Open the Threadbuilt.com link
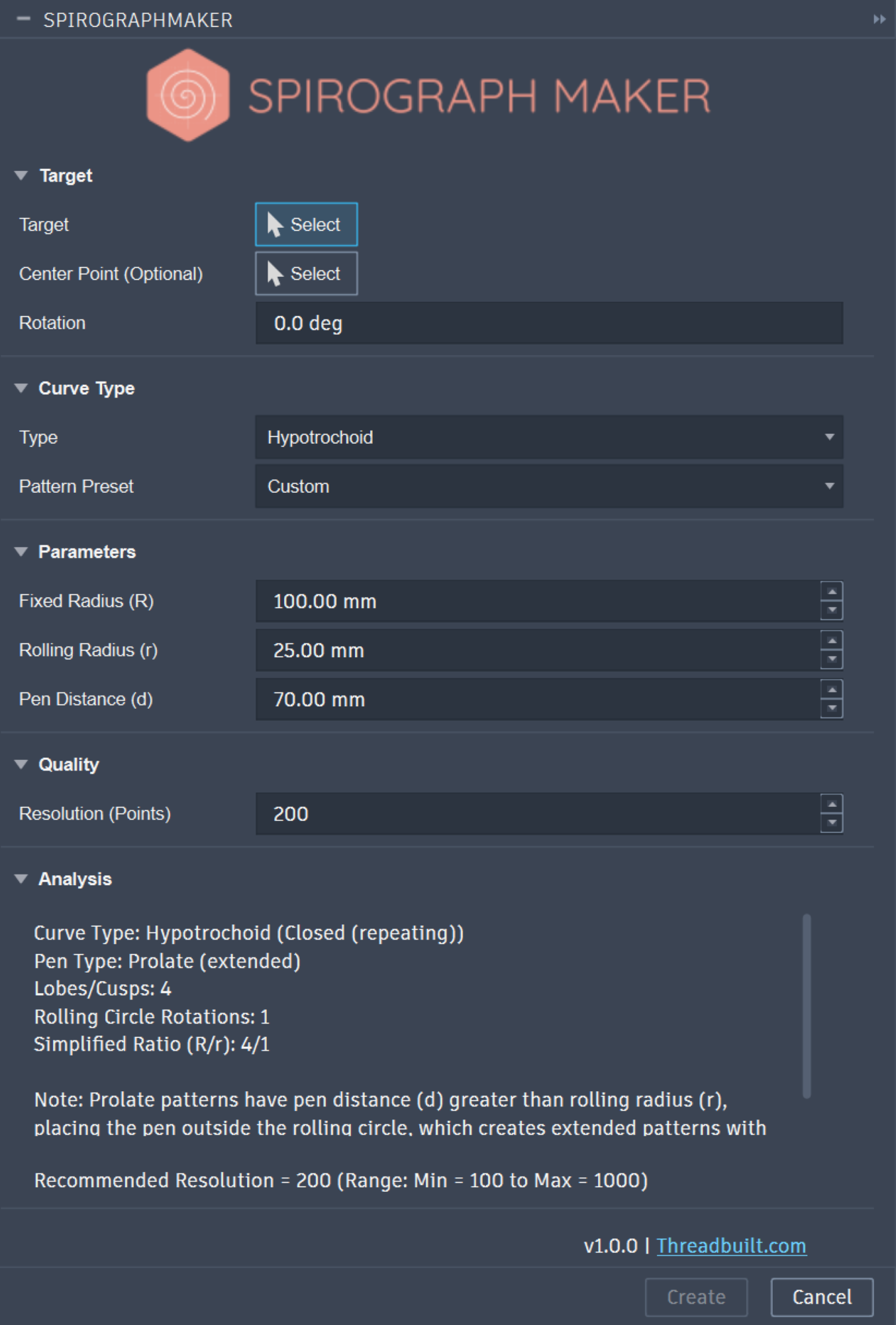Screen dimensions: 896x1325 pyautogui.click(x=731, y=1246)
